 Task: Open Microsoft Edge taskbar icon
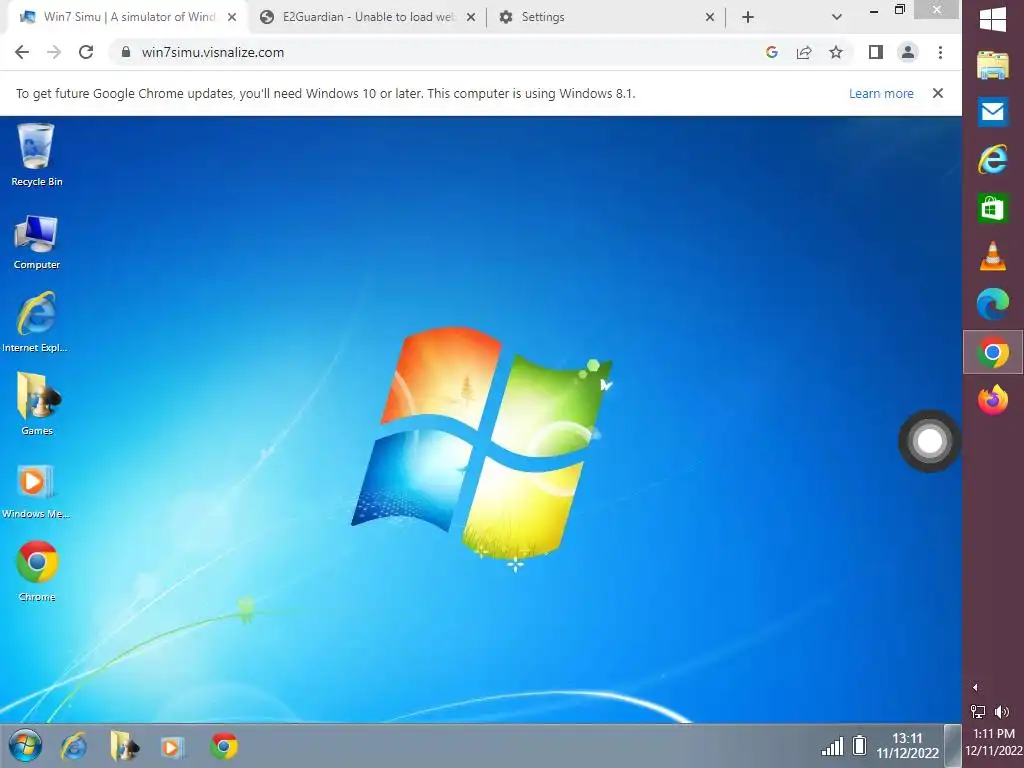pos(993,304)
